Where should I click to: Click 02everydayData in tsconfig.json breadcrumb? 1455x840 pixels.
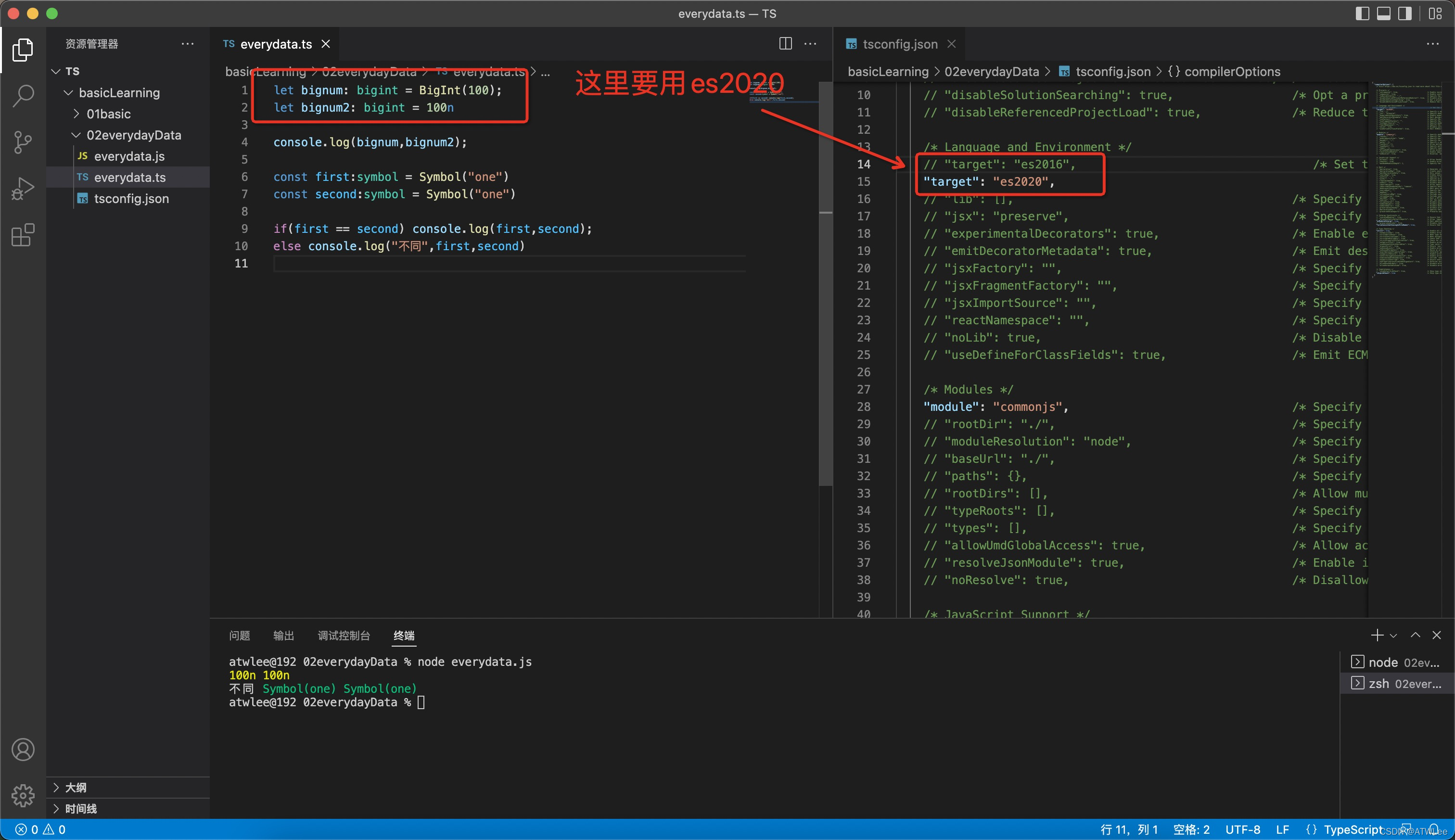pos(991,72)
